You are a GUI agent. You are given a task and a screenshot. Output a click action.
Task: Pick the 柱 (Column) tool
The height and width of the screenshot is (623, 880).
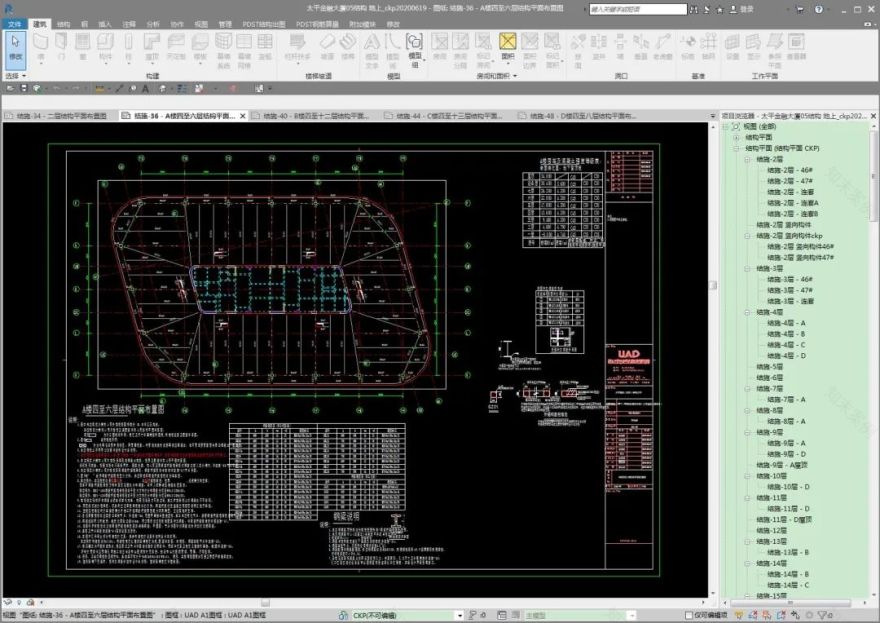129,46
